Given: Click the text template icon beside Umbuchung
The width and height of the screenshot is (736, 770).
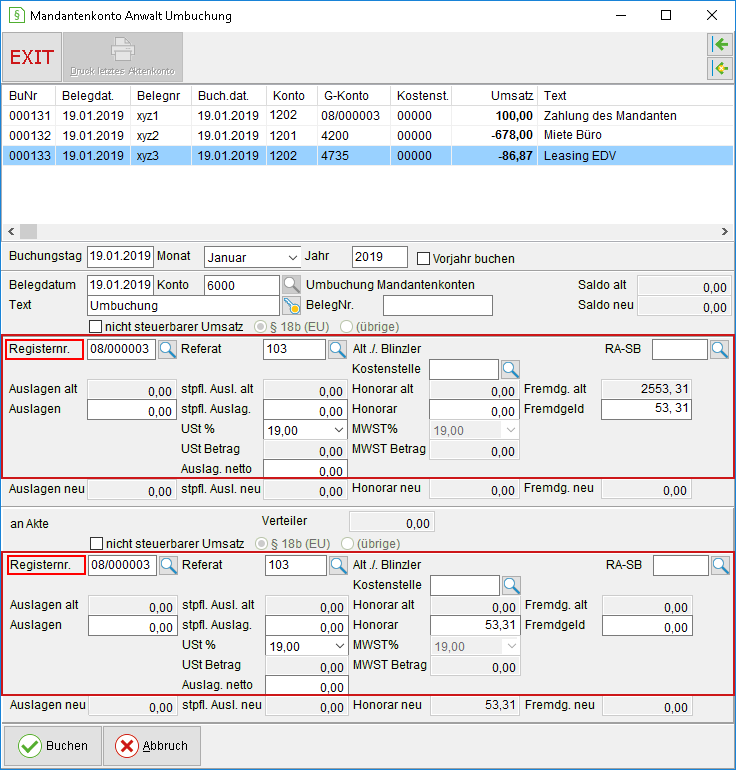Looking at the screenshot, I should click(x=291, y=305).
